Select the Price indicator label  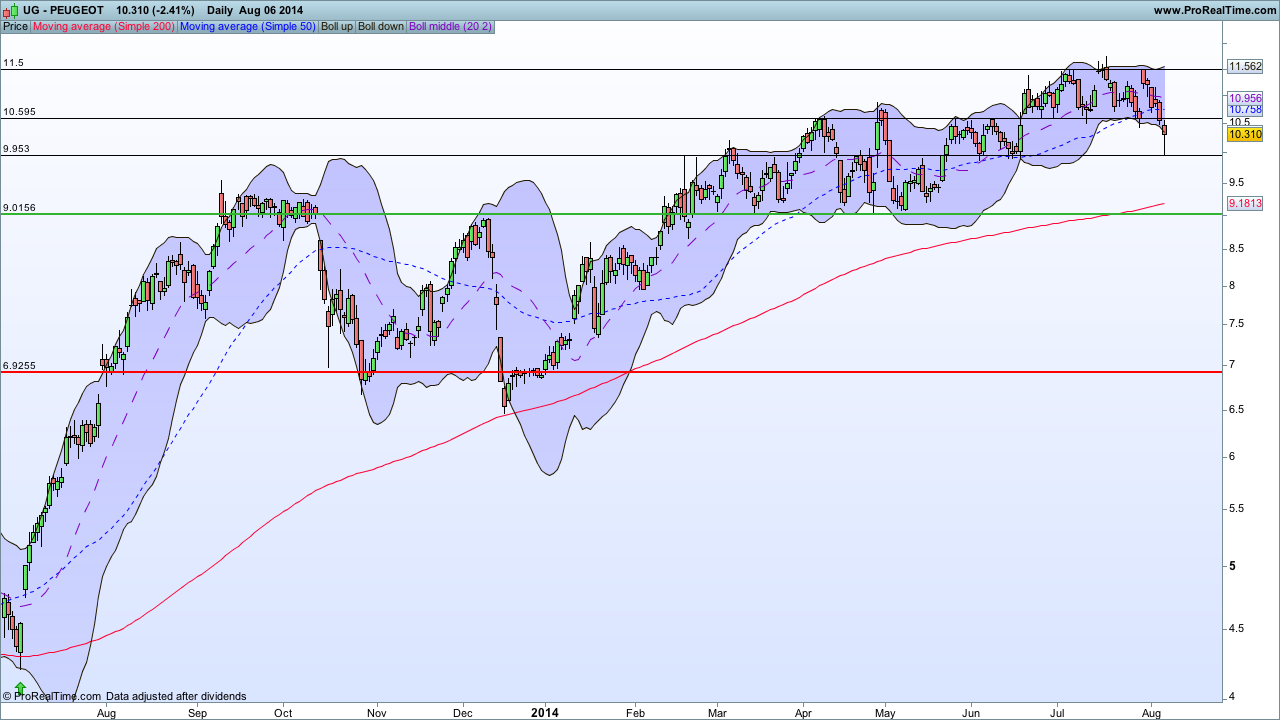[x=15, y=26]
